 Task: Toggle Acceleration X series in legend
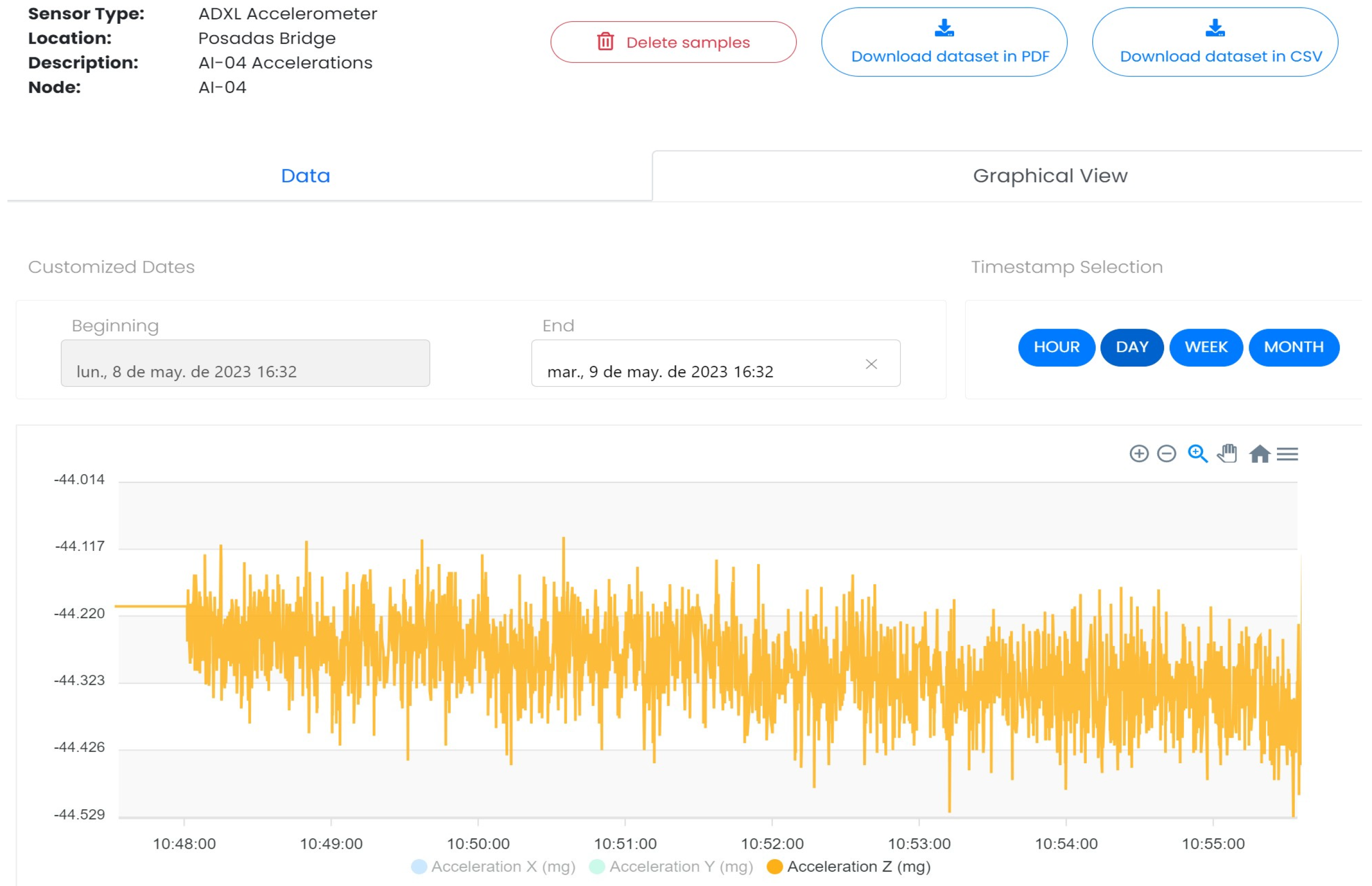click(x=493, y=866)
